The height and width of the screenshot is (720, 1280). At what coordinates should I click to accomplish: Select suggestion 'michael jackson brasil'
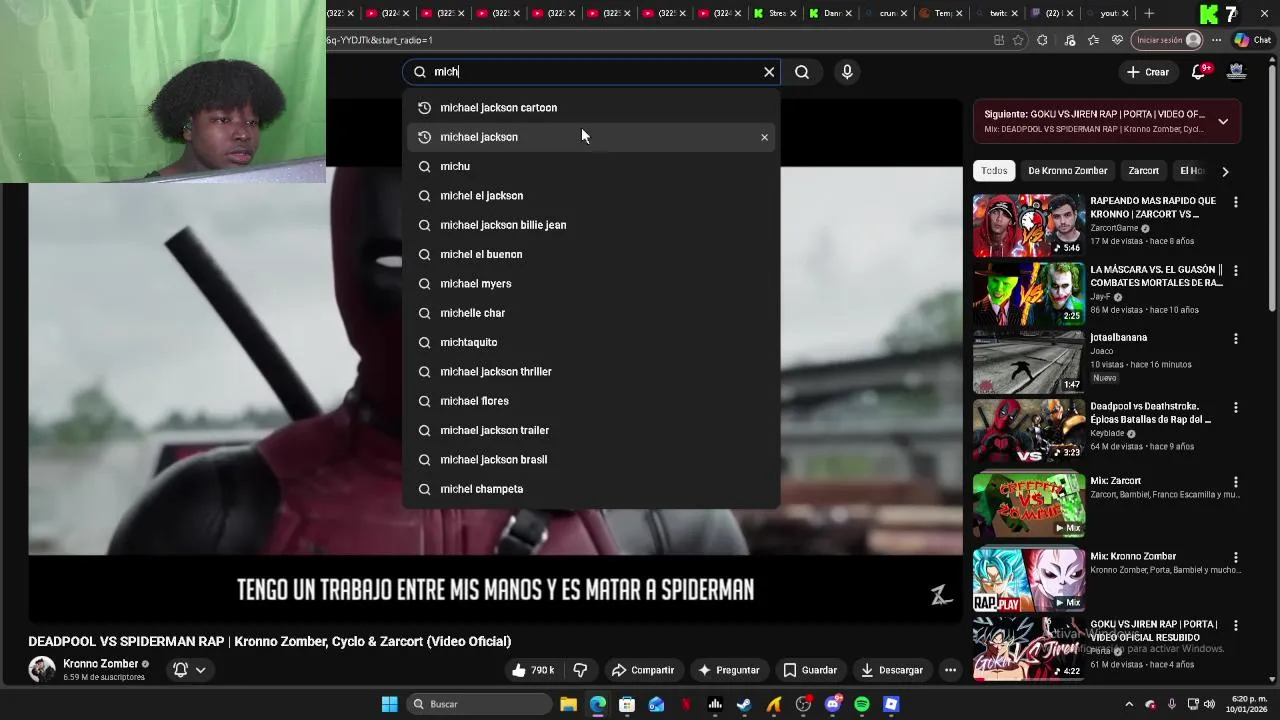click(591, 460)
